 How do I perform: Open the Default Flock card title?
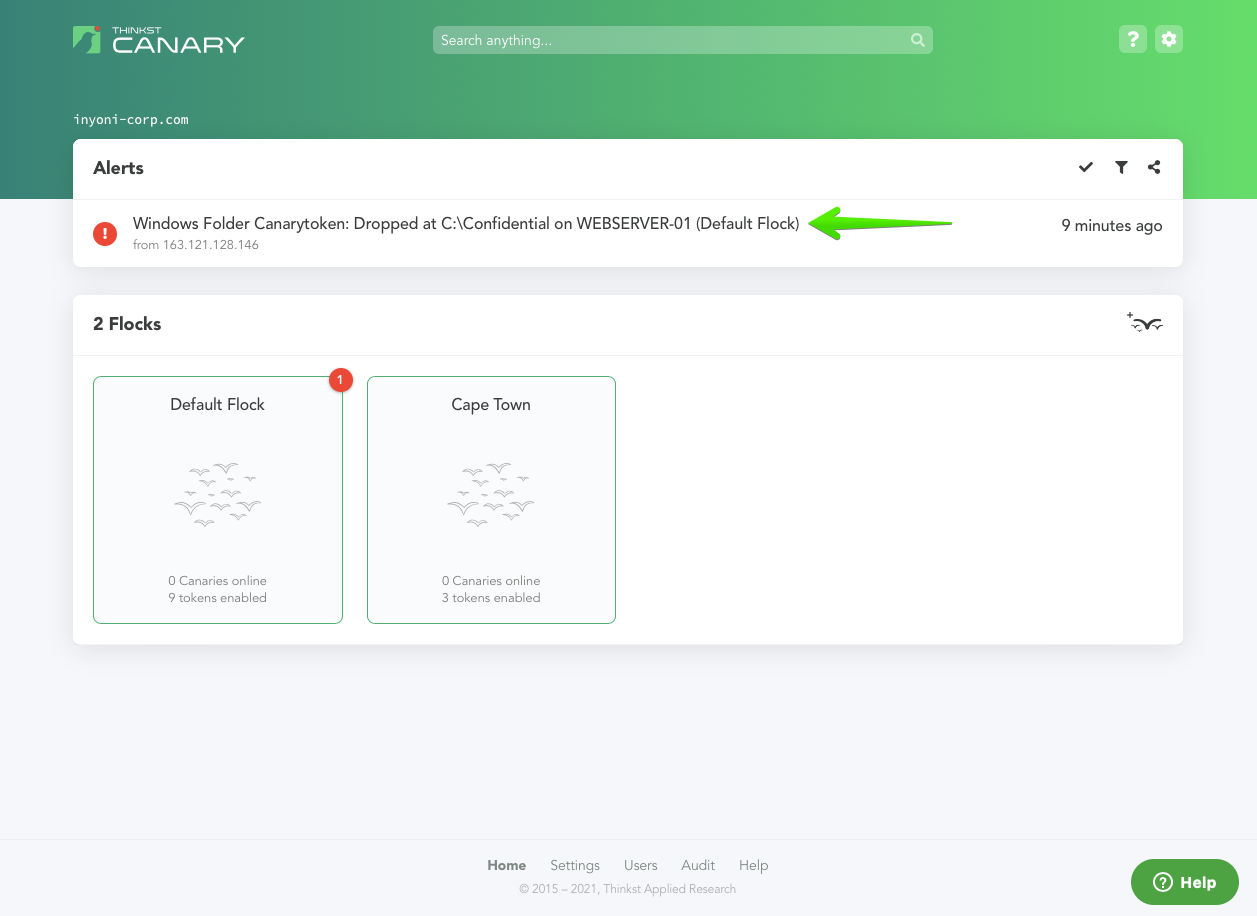(218, 404)
